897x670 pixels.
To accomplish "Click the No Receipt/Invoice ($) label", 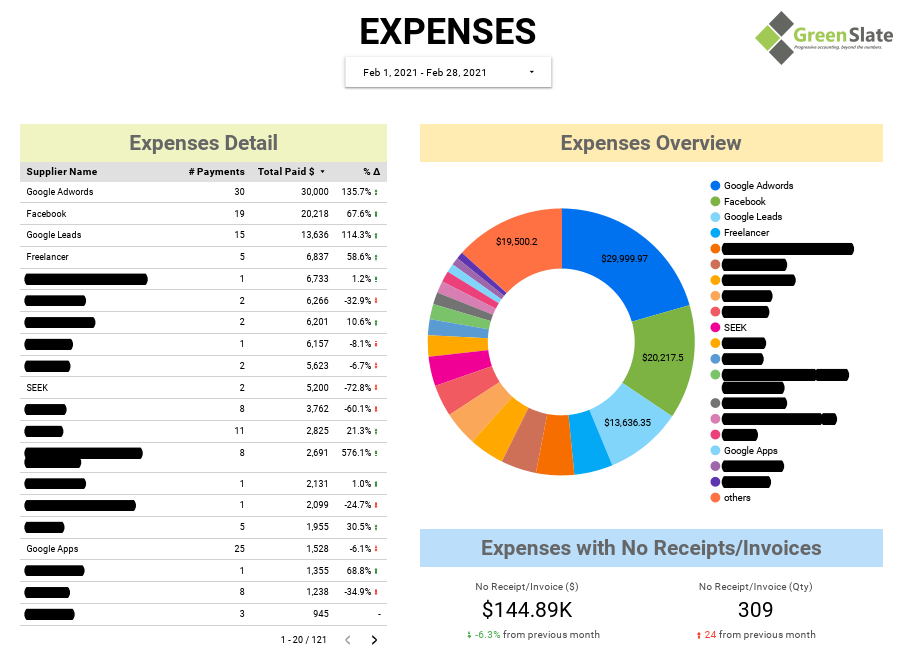I will click(527, 586).
